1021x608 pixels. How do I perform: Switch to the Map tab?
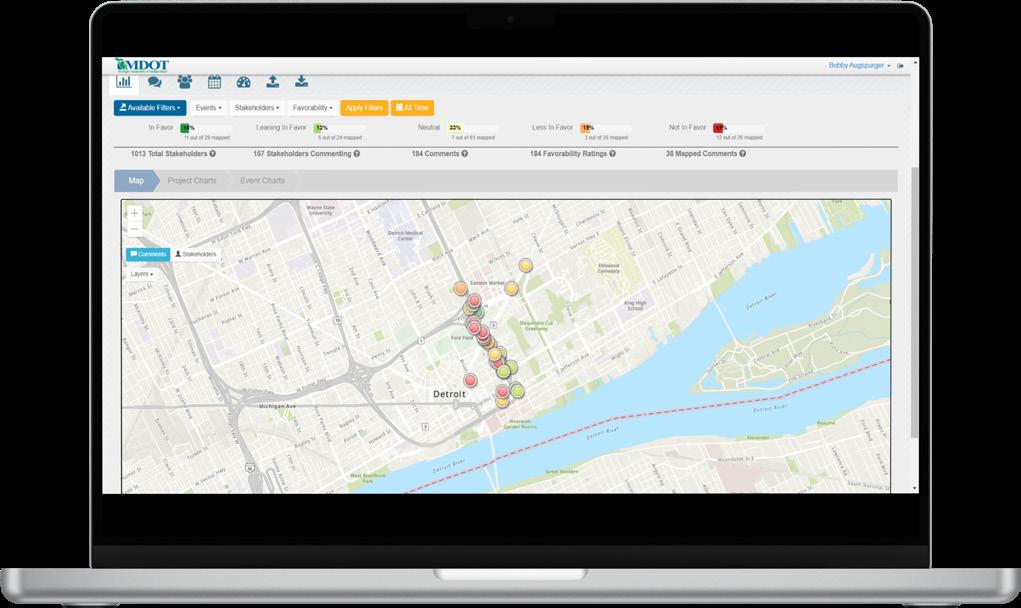[136, 181]
